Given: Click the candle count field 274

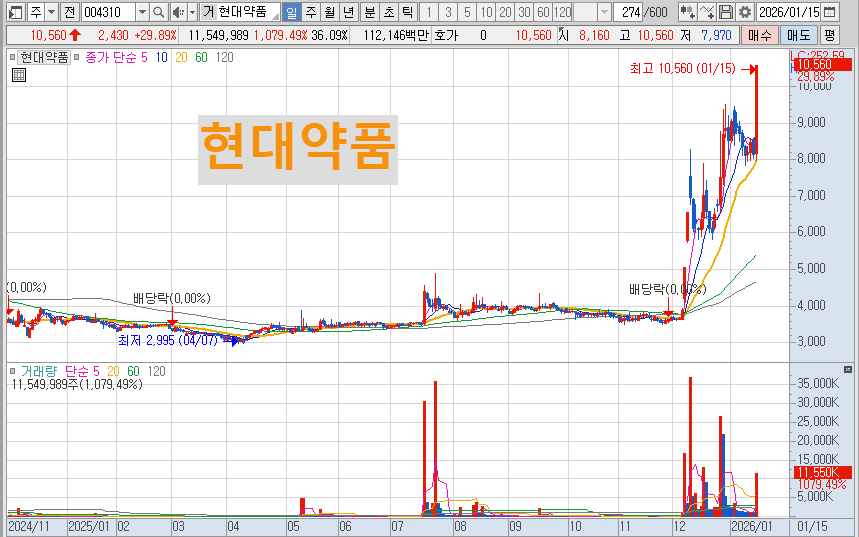Looking at the screenshot, I should click(x=629, y=12).
